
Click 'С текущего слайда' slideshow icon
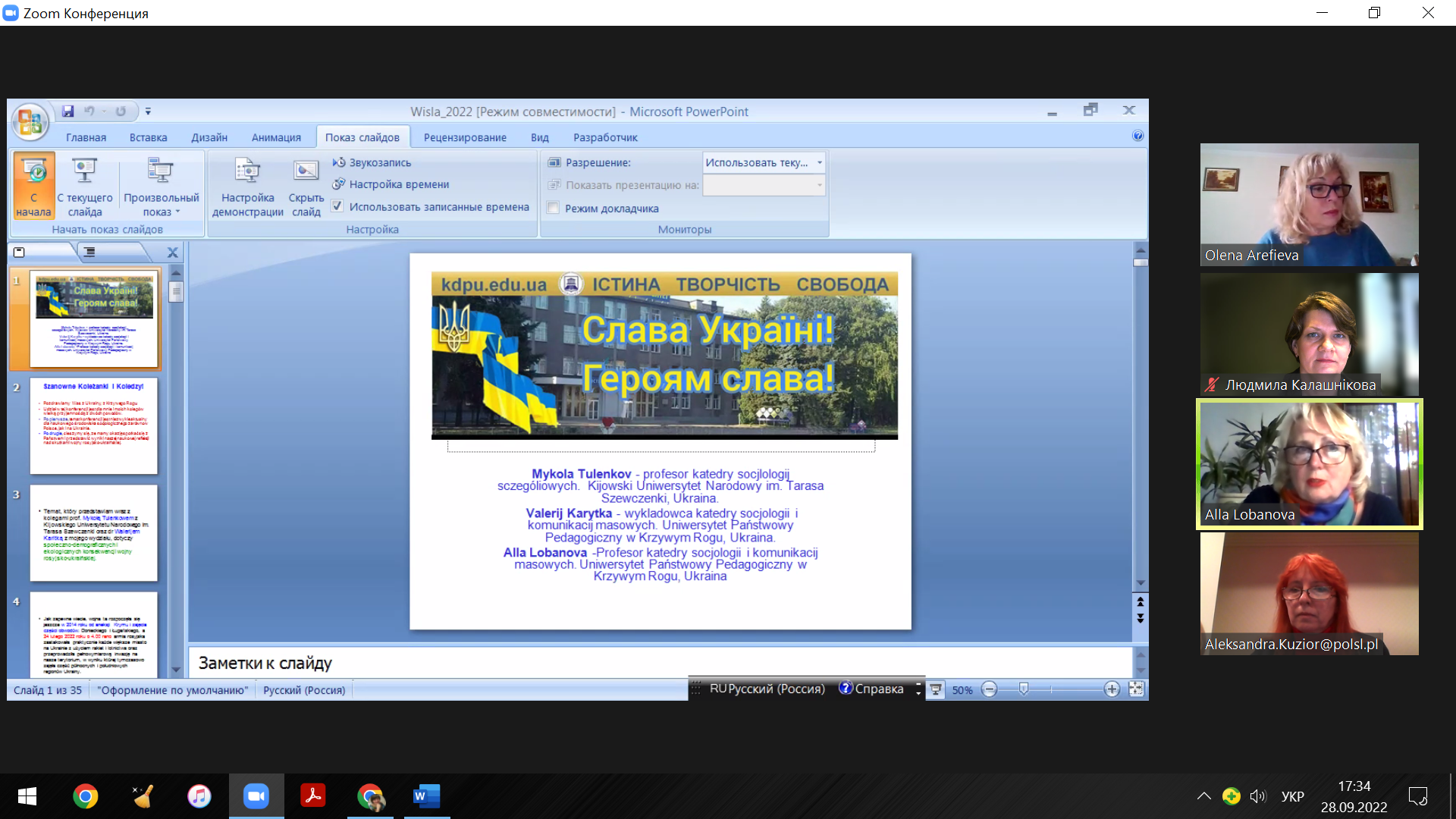[x=84, y=171]
